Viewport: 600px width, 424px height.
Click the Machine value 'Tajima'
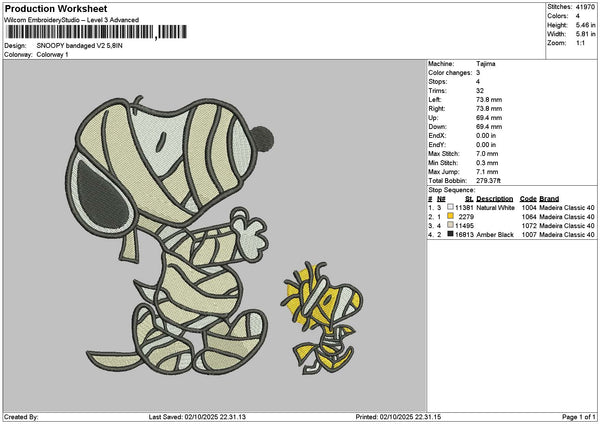(x=486, y=64)
